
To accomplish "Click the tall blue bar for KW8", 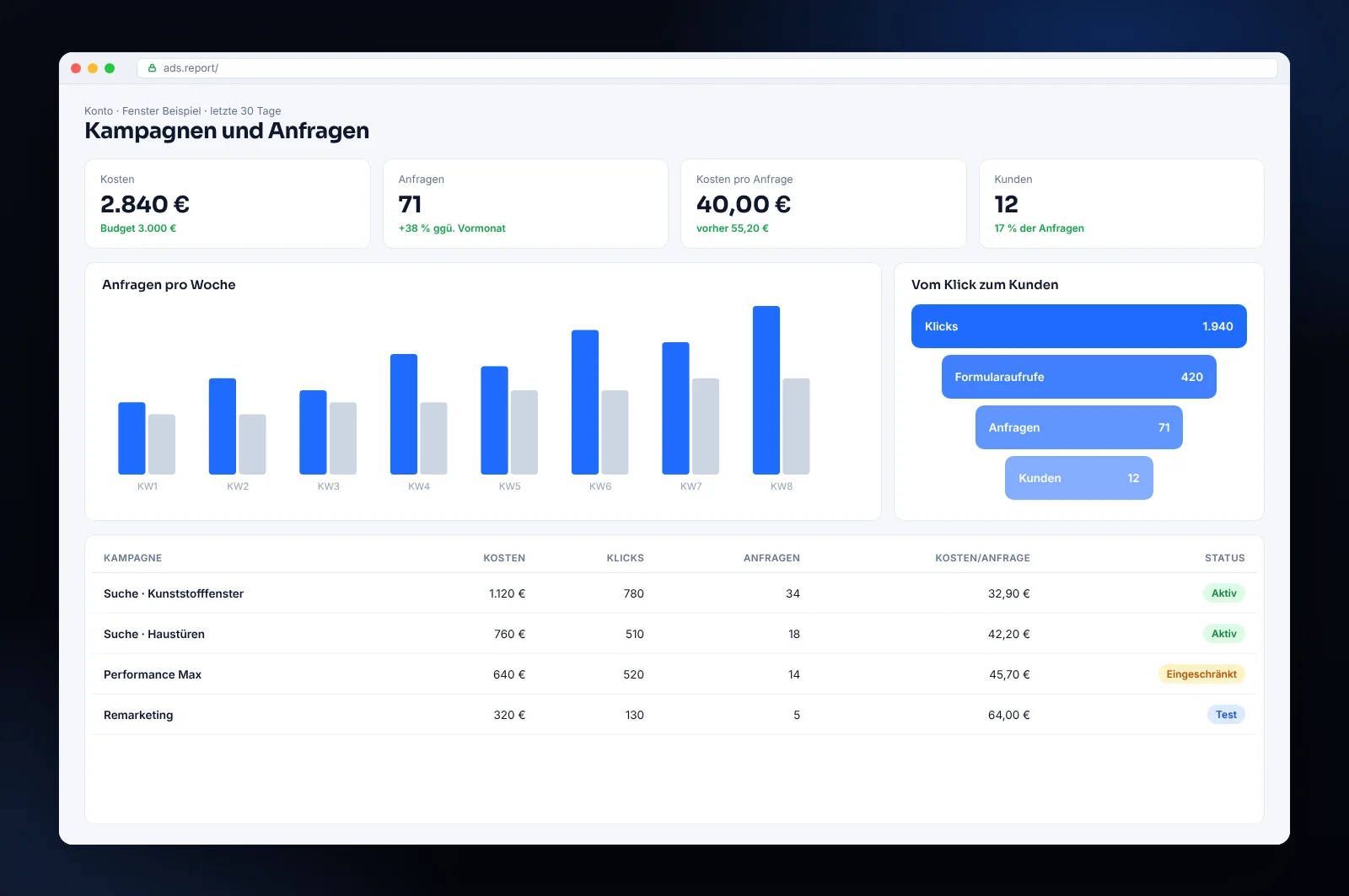I will (766, 390).
